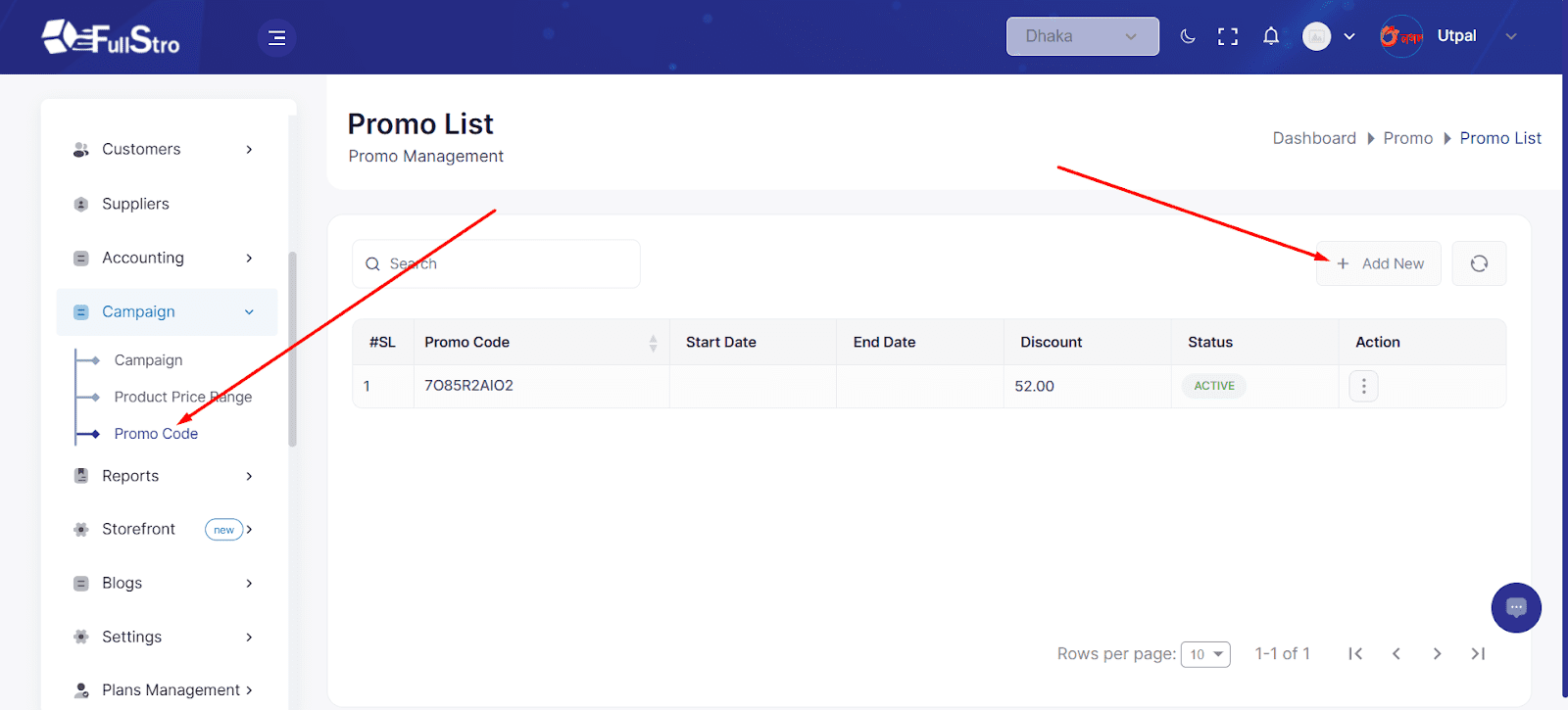Click the sidebar vertical scrollbar
Image resolution: width=1568 pixels, height=710 pixels.
tap(292, 348)
